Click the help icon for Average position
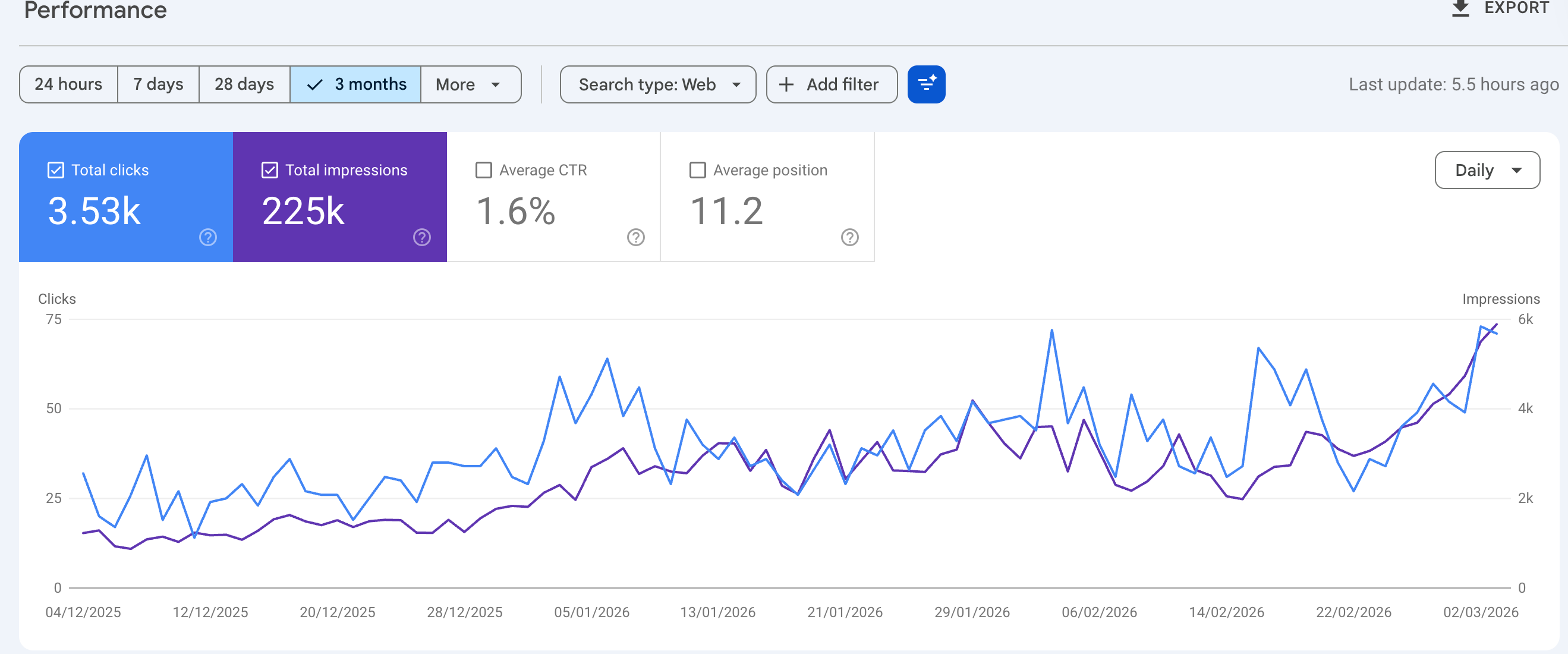Screen dimensions: 1568x654 [850, 237]
